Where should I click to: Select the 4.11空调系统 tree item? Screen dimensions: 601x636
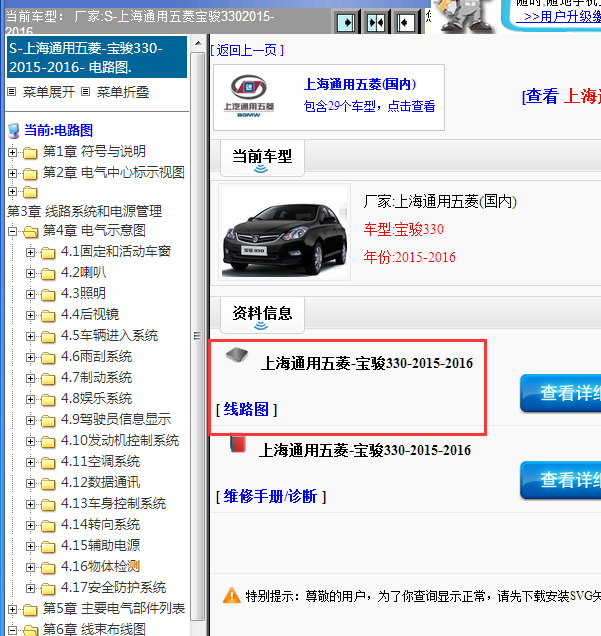tap(100, 461)
